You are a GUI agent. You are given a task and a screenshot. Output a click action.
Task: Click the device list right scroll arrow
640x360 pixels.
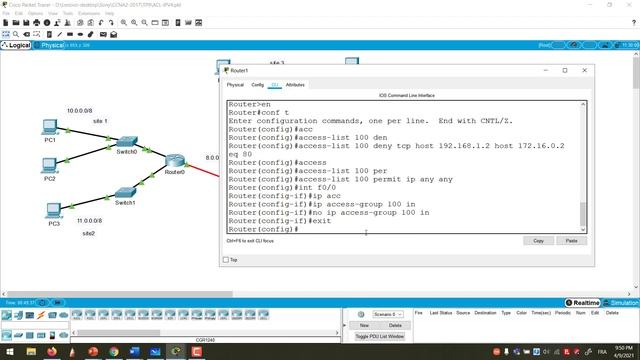coord(337,333)
